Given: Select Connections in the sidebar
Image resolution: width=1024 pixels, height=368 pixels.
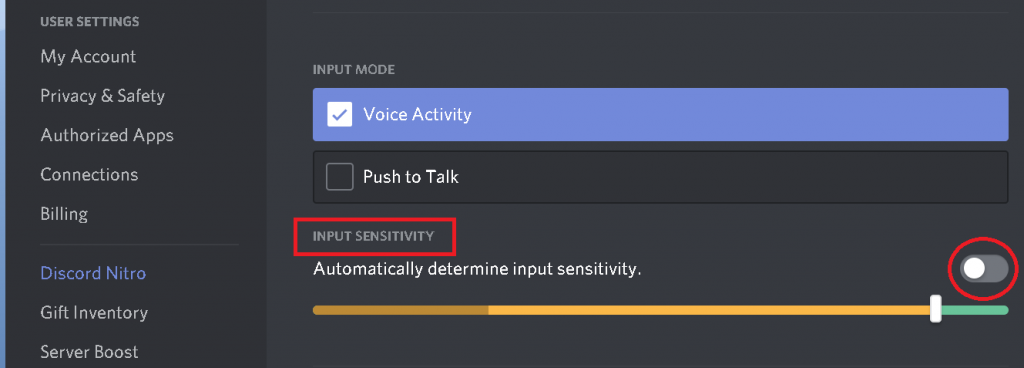Looking at the screenshot, I should [x=89, y=175].
